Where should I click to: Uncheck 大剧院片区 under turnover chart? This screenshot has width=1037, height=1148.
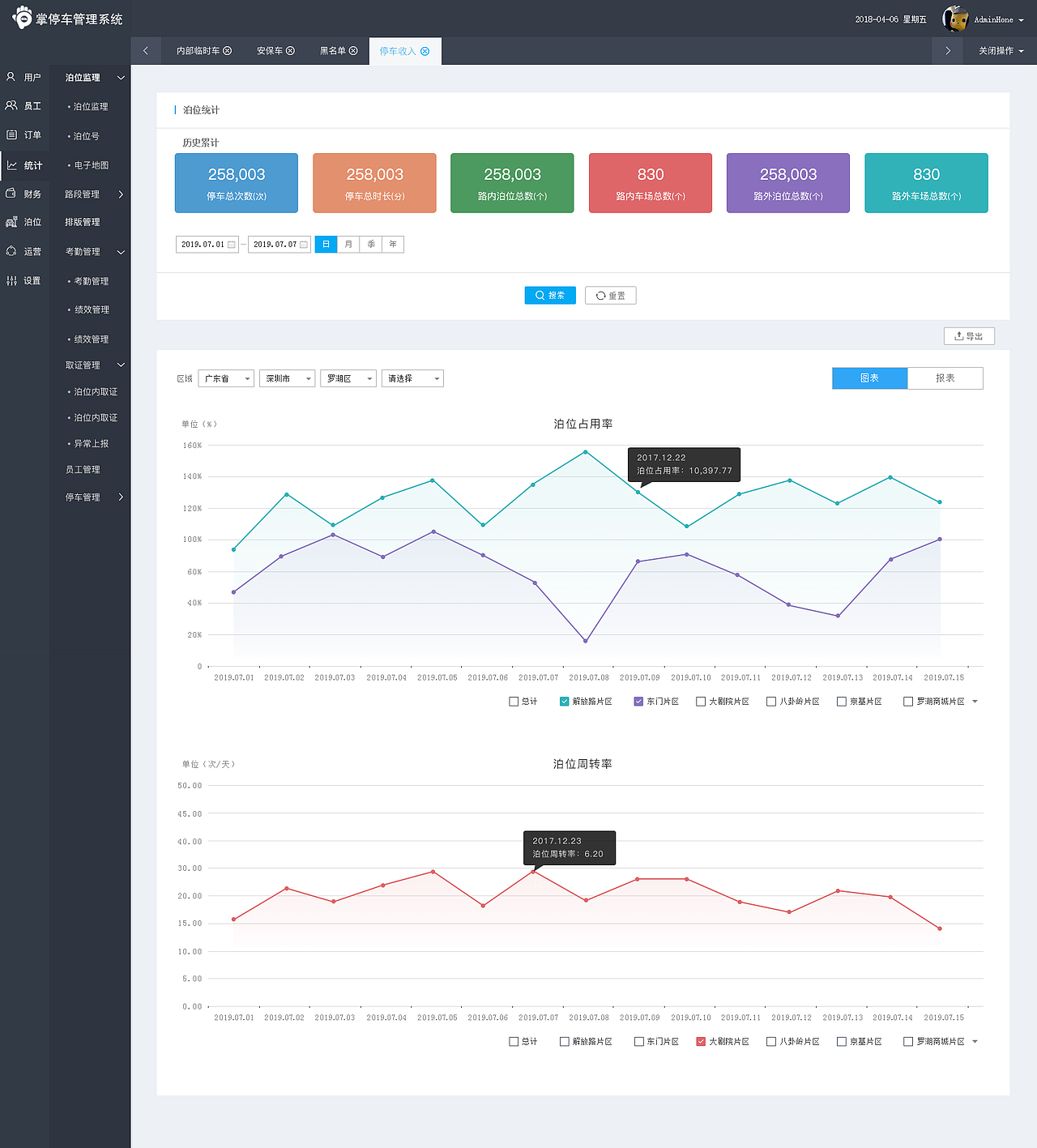(x=701, y=1042)
